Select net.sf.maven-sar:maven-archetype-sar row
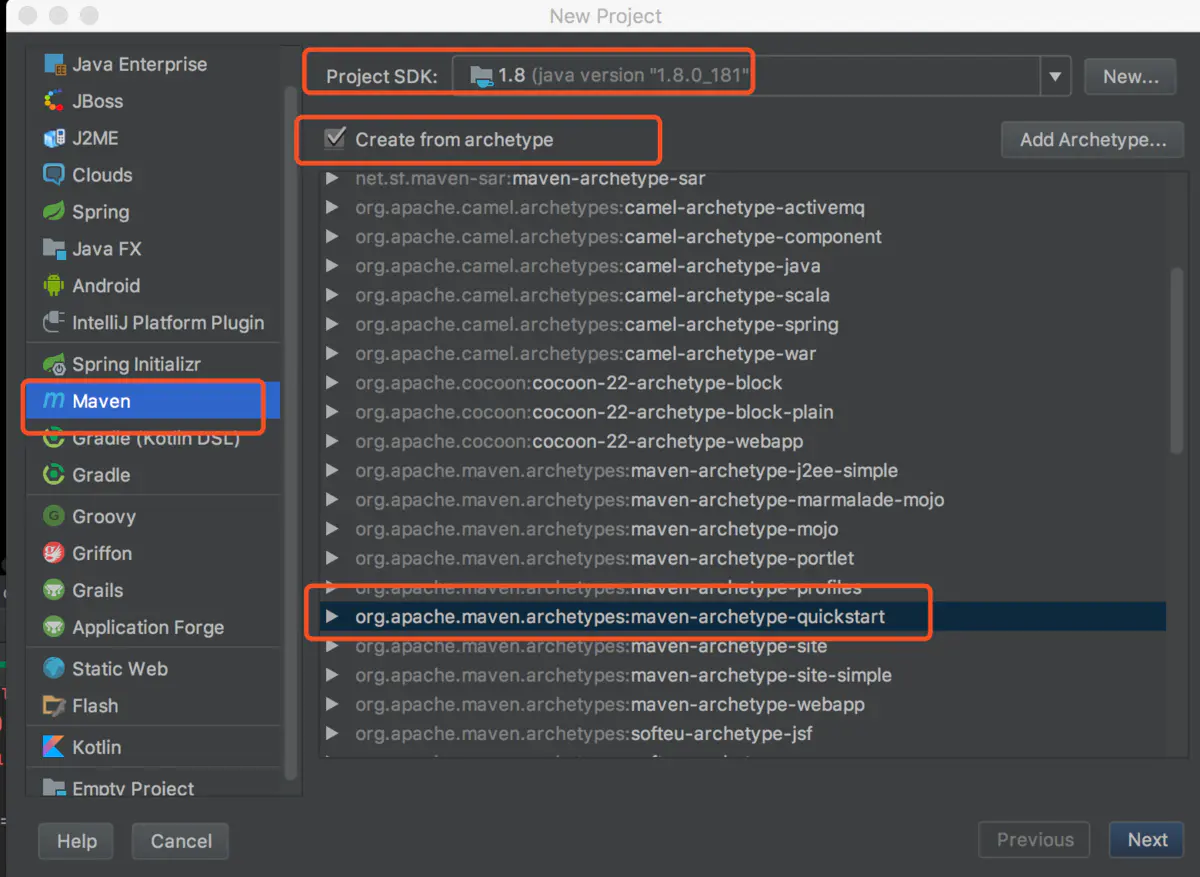The image size is (1200, 877). coord(742,181)
